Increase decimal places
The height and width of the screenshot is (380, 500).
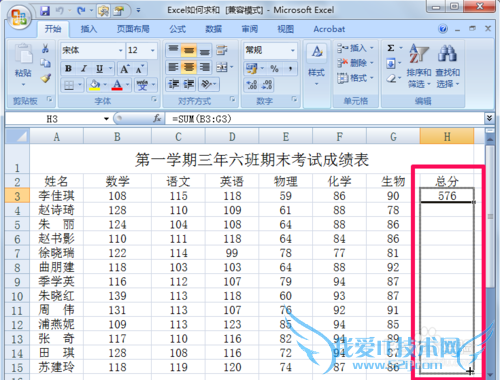(251, 84)
